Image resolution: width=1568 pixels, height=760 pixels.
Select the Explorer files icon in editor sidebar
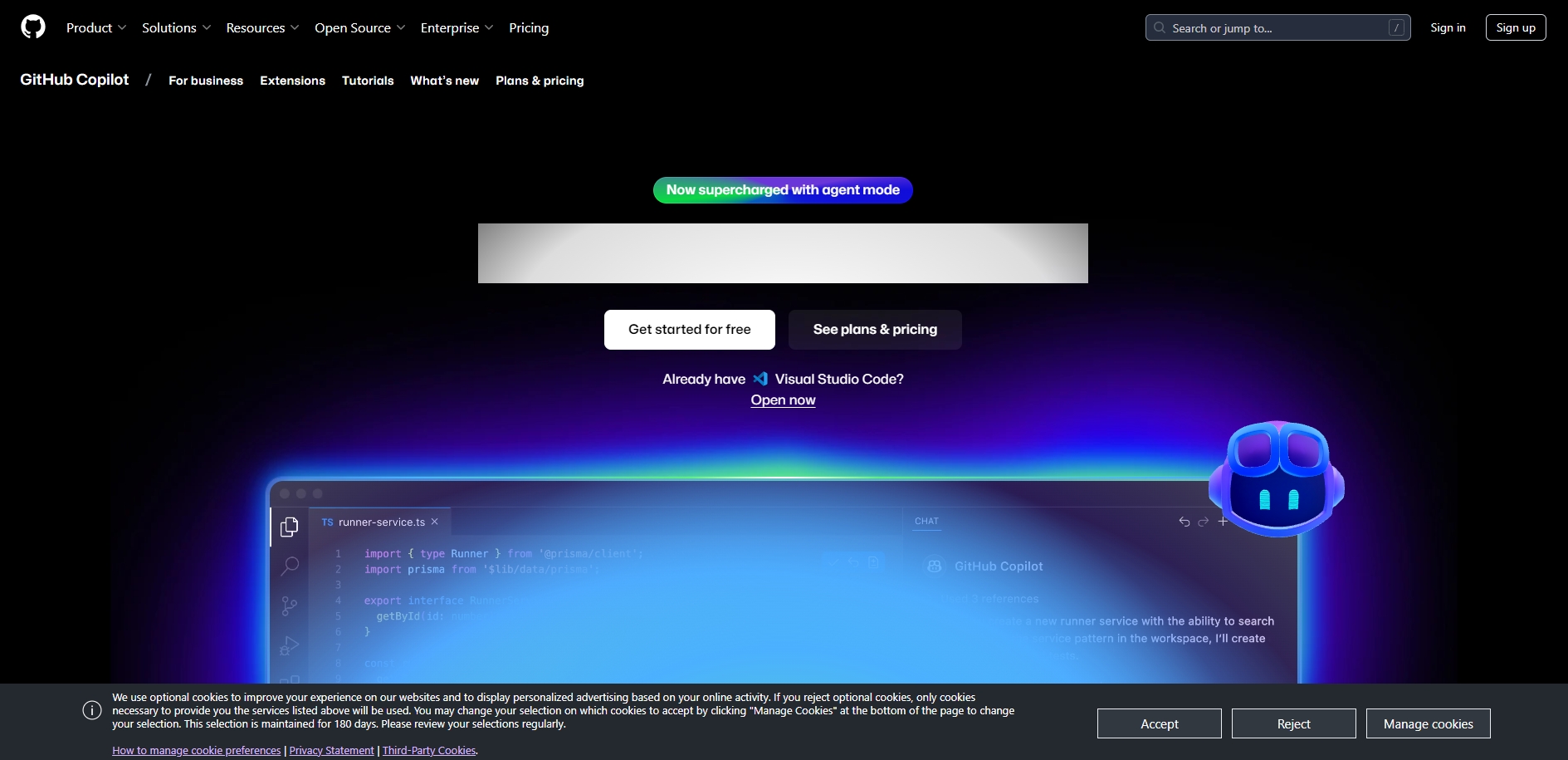tap(290, 527)
